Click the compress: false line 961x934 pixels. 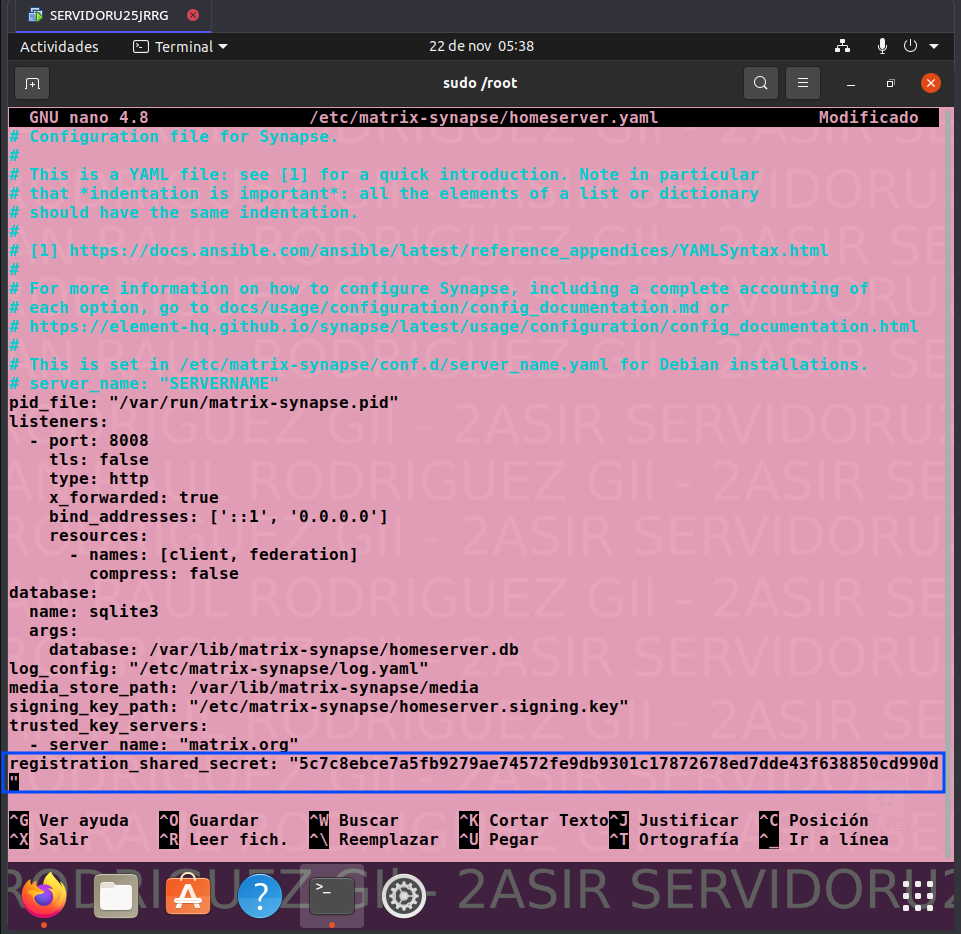click(x=164, y=574)
